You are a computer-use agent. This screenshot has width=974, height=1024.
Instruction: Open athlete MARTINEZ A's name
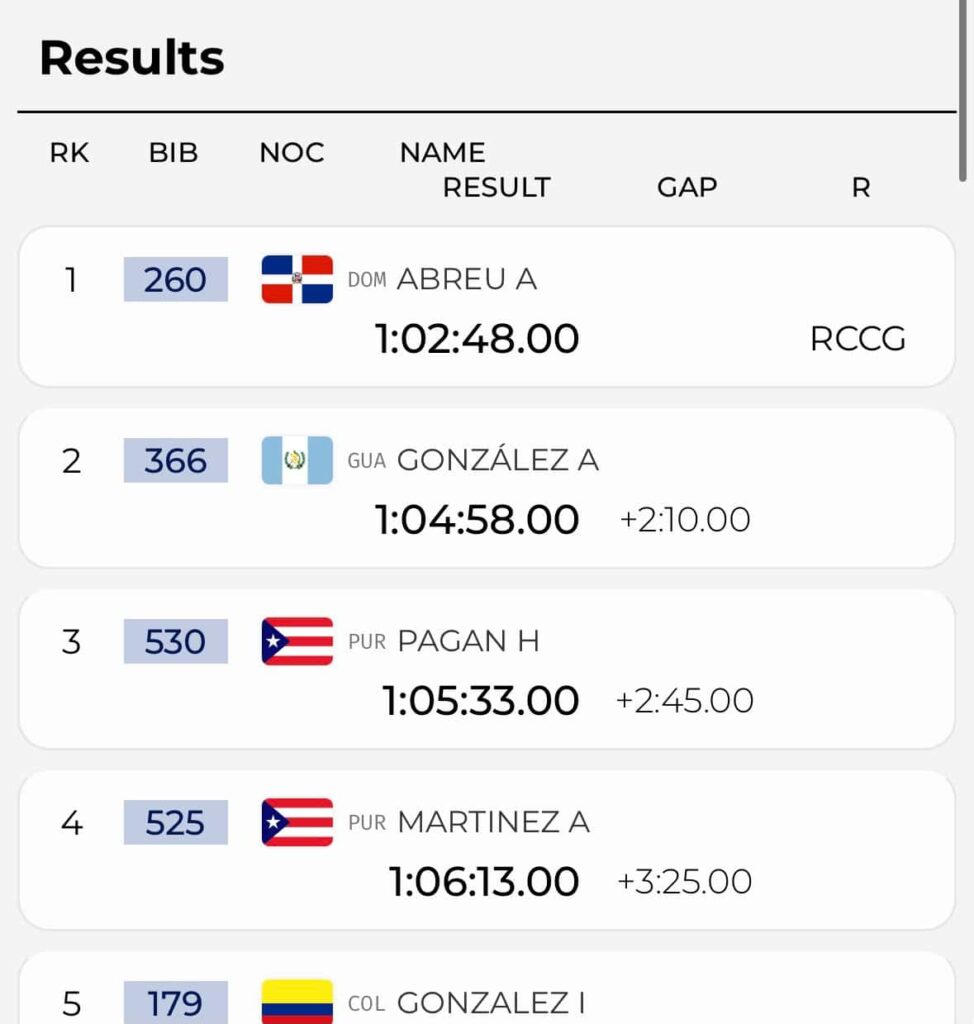click(x=494, y=822)
